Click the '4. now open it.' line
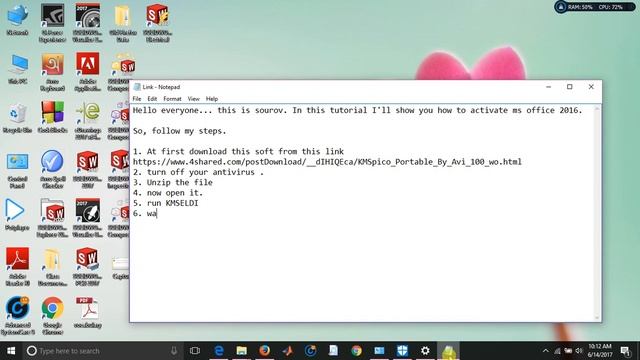The image size is (640, 360). (x=168, y=193)
